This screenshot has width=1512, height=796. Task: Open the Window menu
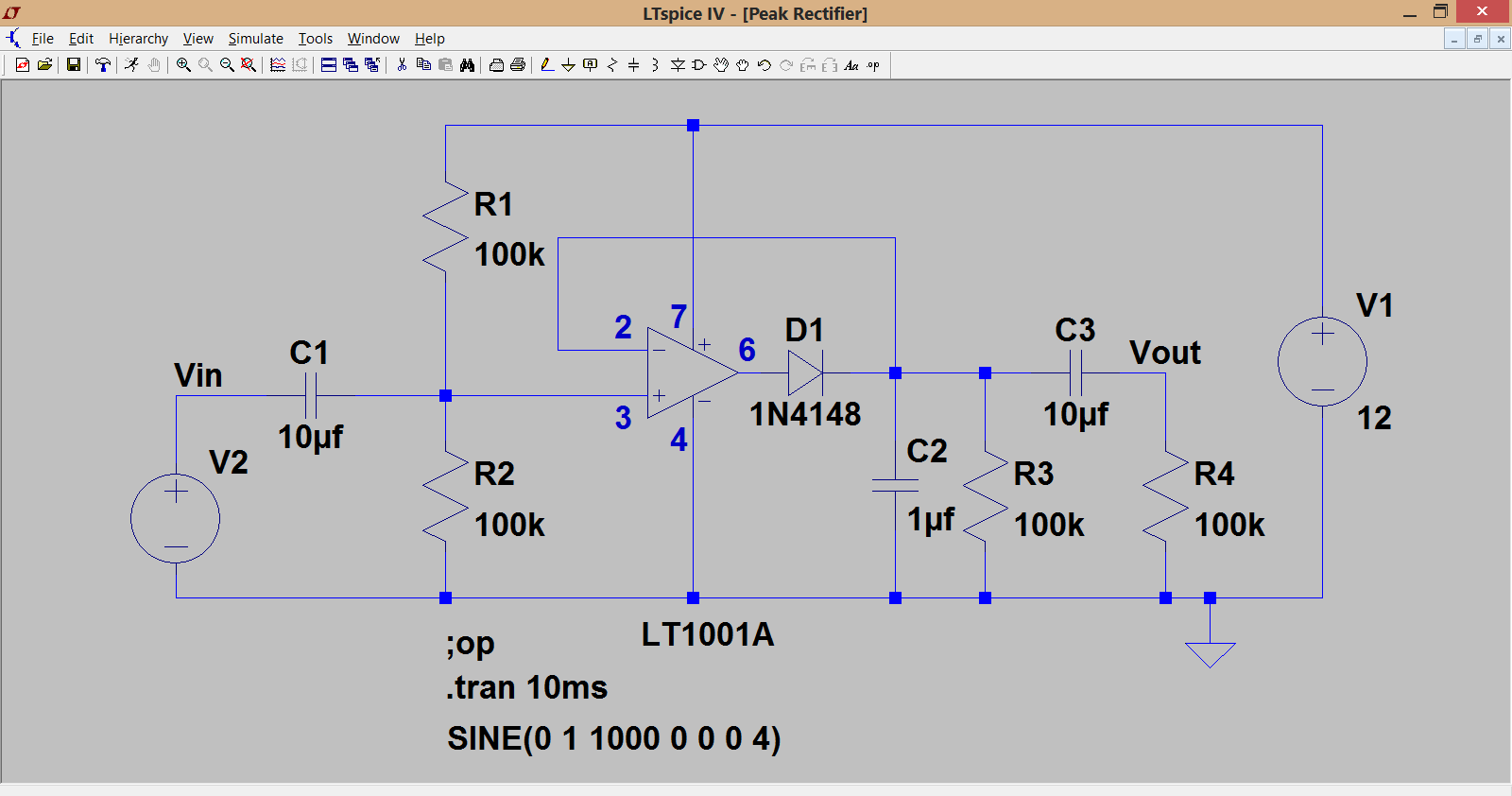coord(373,39)
